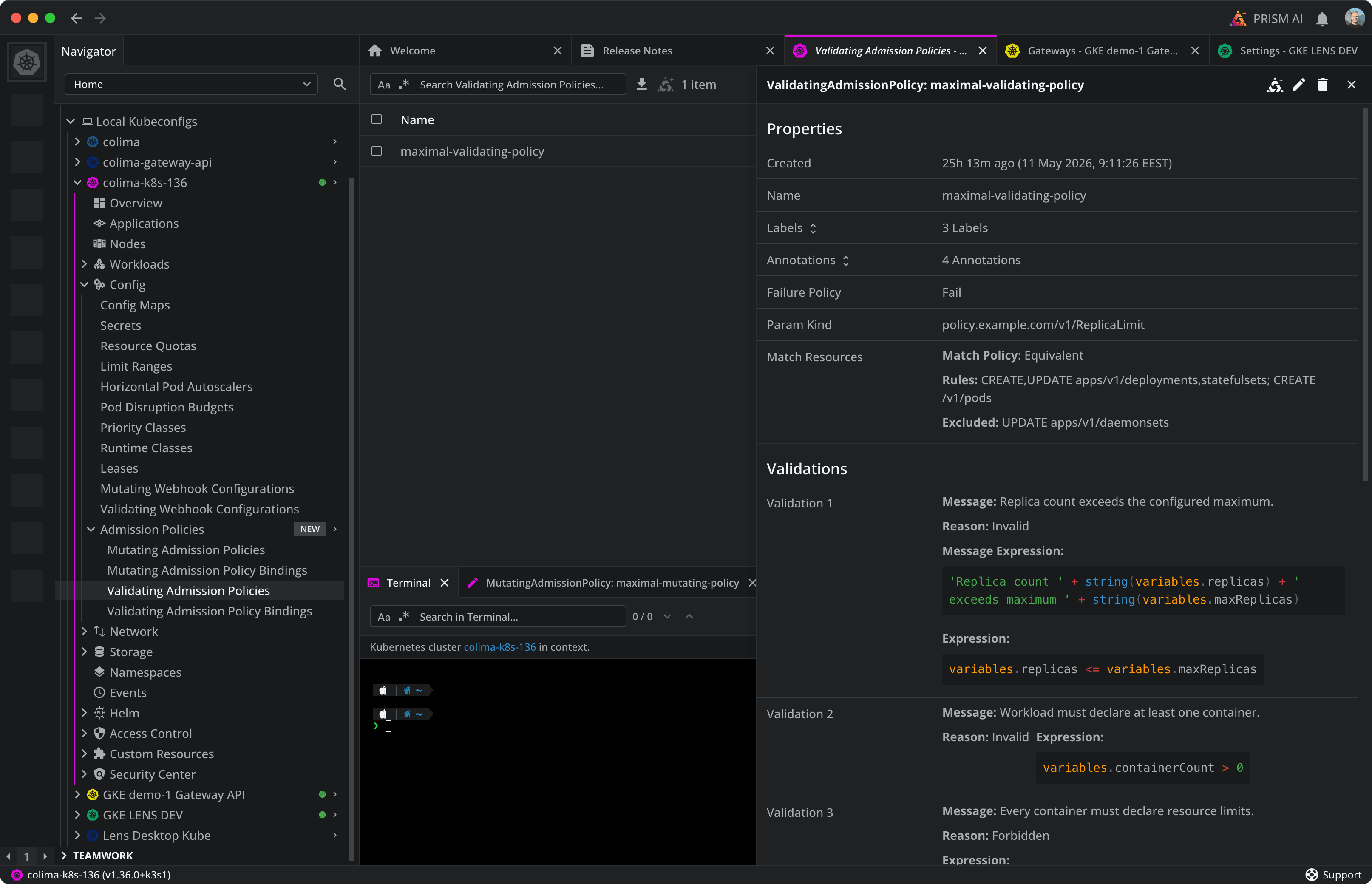1372x884 pixels.
Task: Open the Navigator panel tab
Action: point(89,51)
